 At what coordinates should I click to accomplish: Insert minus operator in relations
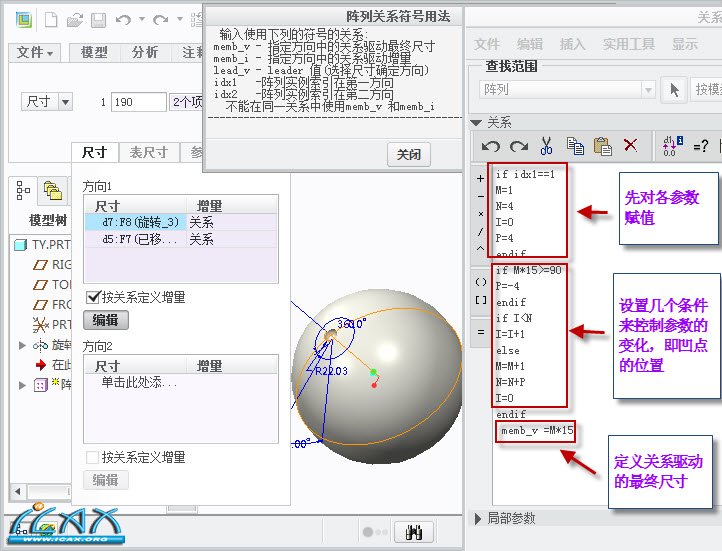[480, 196]
